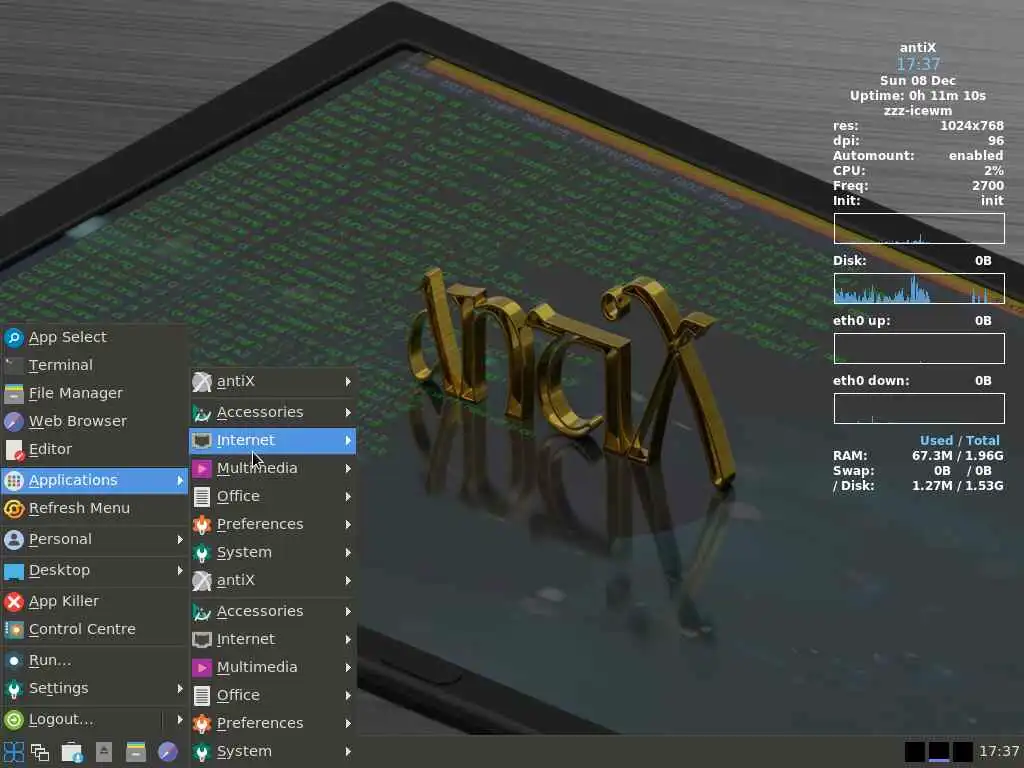1024x768 pixels.
Task: Expand the lower Preferences entry arrow
Action: (348, 724)
